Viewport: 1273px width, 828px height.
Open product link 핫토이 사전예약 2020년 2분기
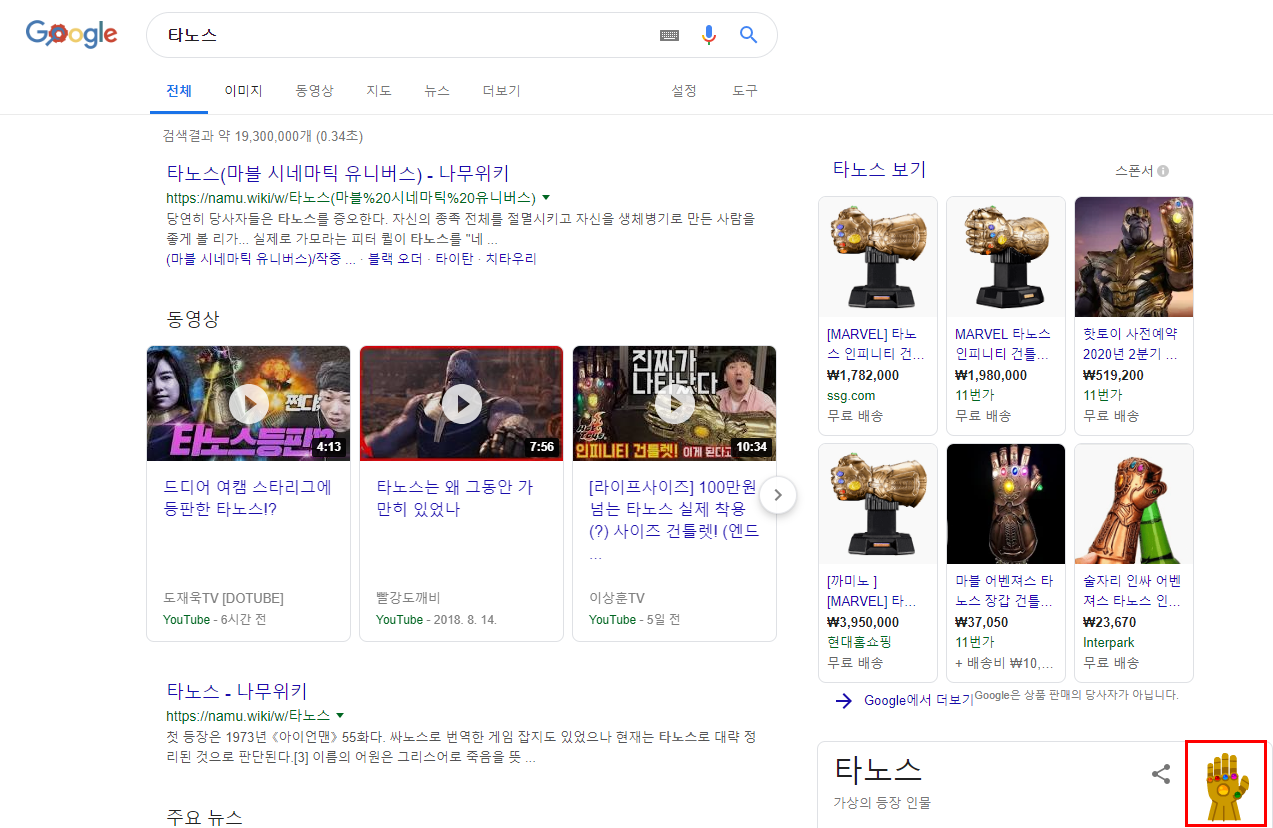coord(1131,344)
